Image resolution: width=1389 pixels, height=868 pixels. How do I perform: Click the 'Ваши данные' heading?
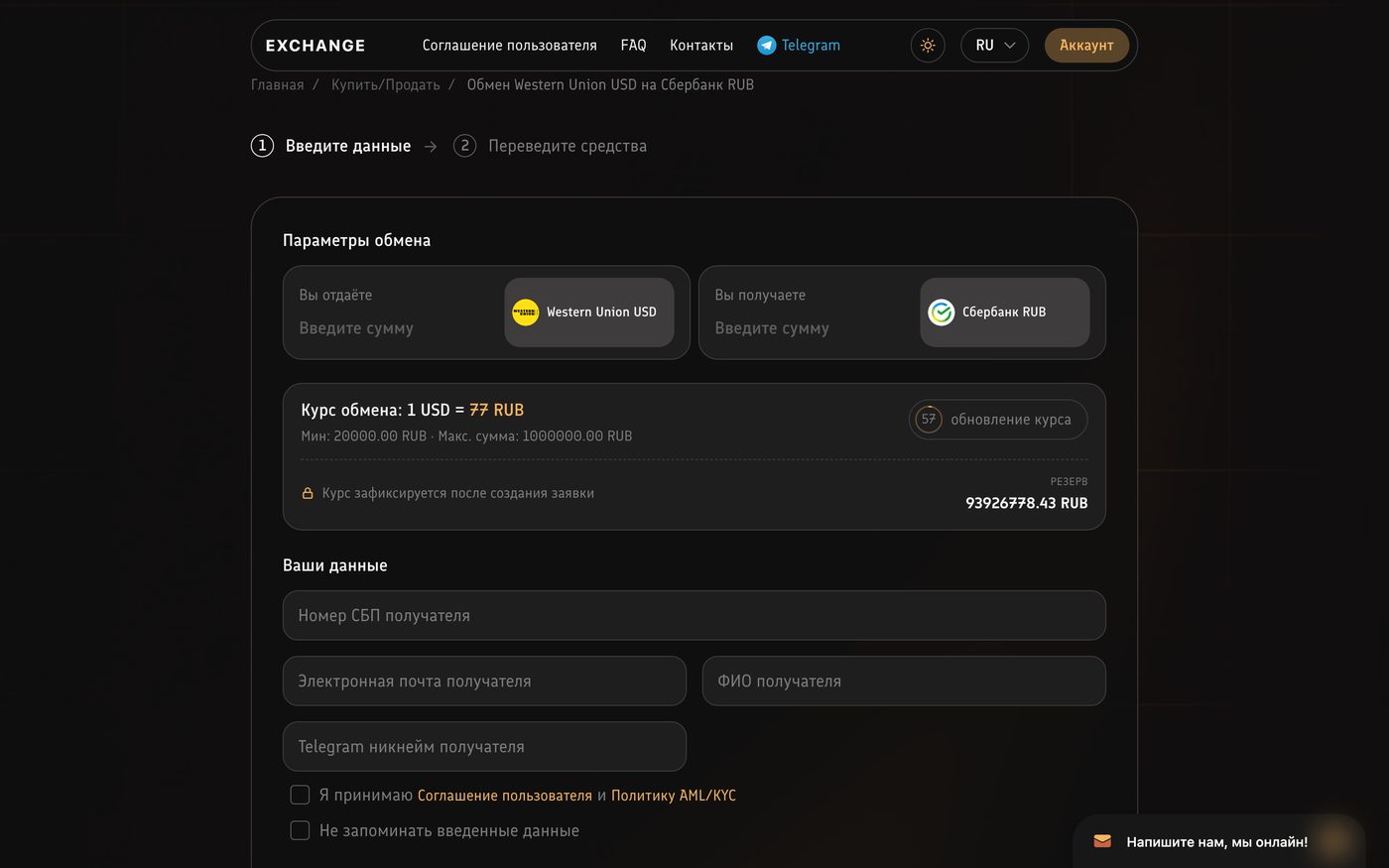tap(335, 565)
